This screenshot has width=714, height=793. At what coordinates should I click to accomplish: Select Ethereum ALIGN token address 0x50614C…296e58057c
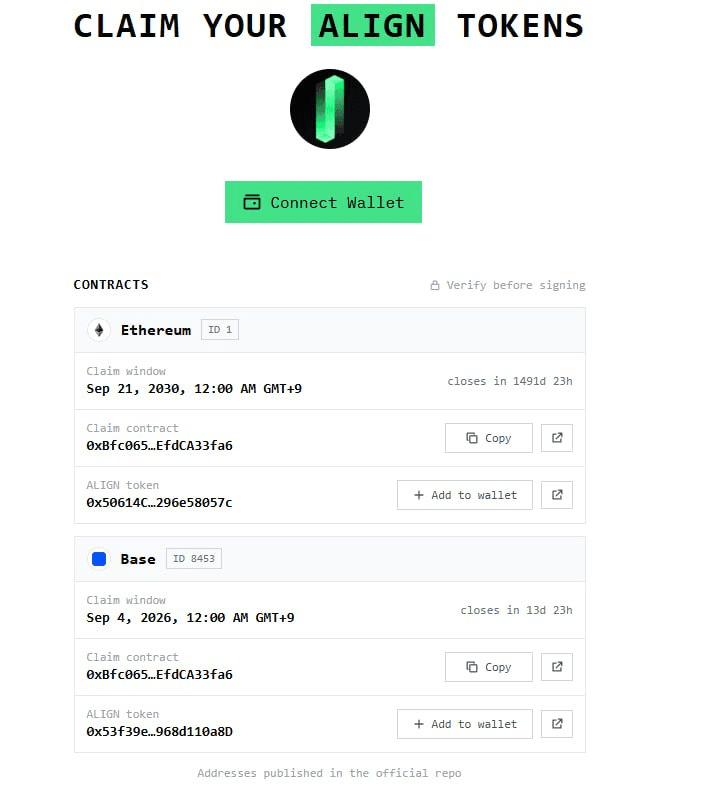pyautogui.click(x=159, y=503)
